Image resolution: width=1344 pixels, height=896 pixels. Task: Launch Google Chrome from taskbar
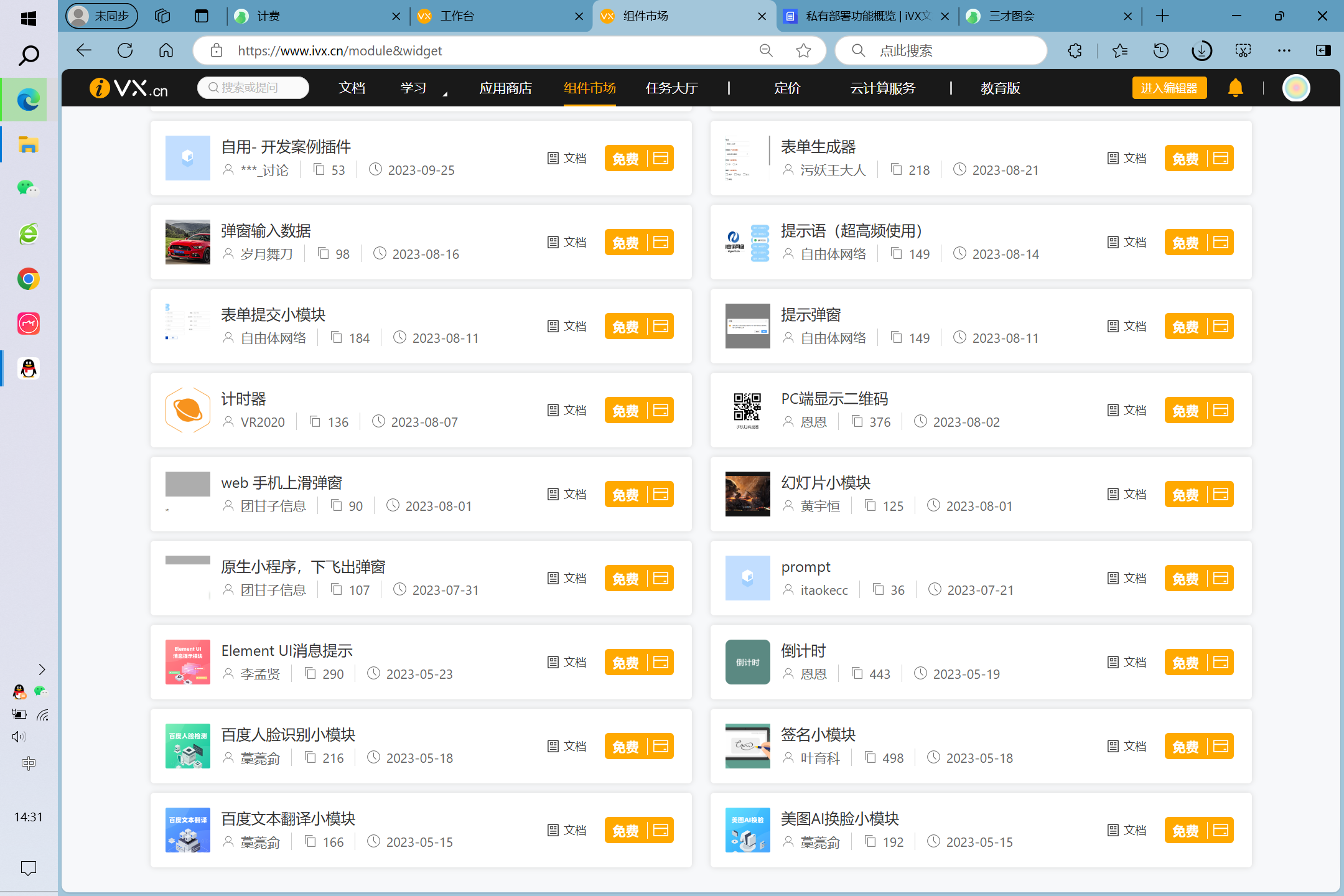[29, 279]
